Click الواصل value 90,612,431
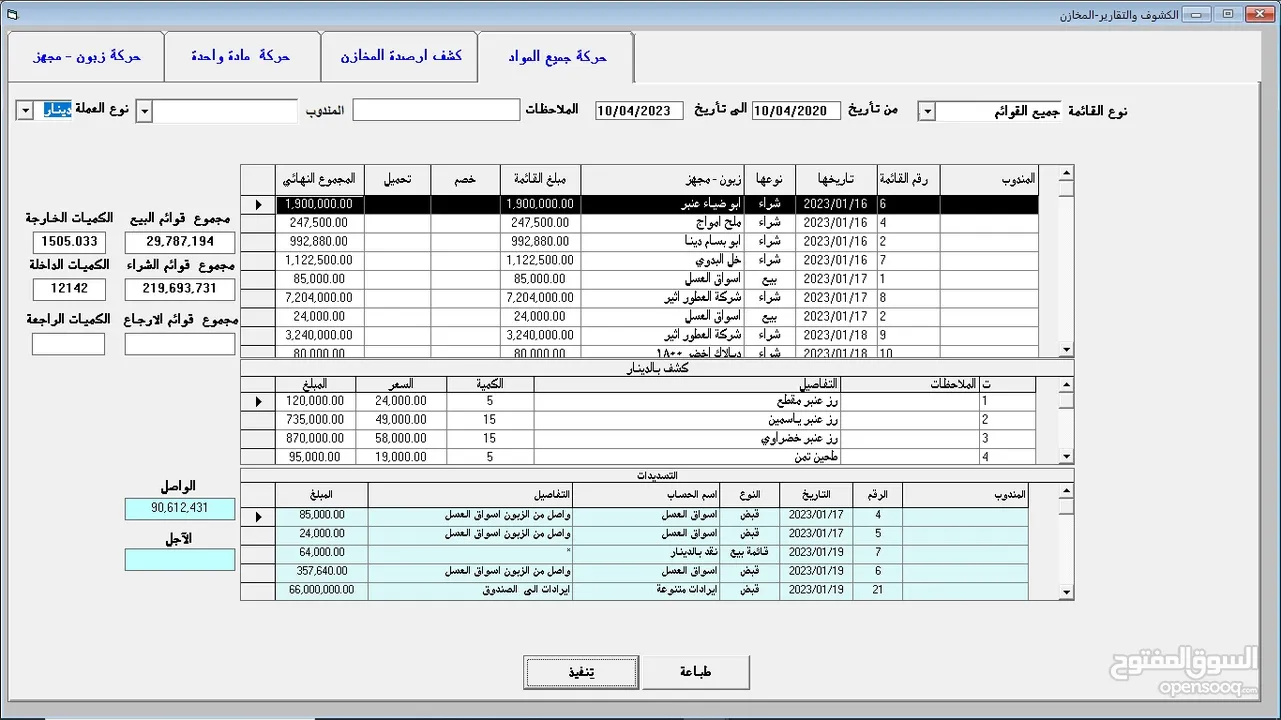 (180, 509)
